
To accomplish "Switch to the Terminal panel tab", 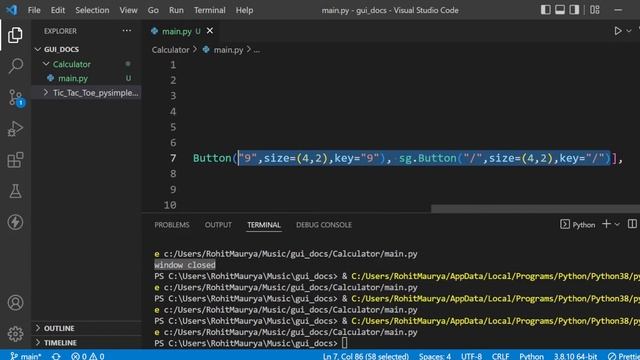I will pos(264,225).
